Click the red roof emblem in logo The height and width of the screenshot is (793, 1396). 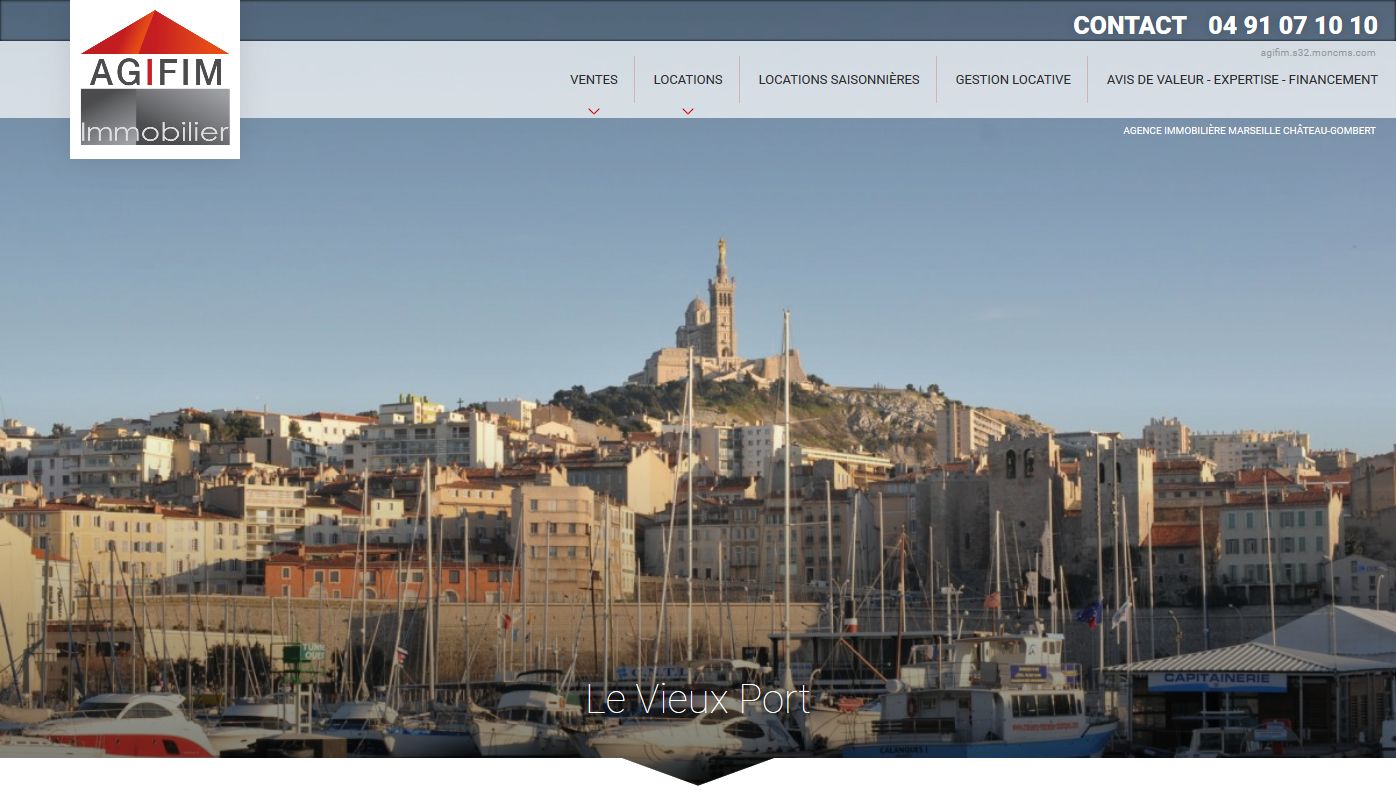(x=155, y=34)
